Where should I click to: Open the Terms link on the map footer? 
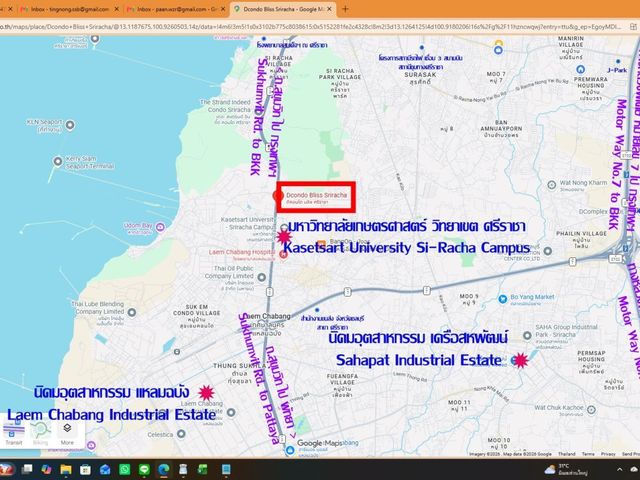(588, 454)
